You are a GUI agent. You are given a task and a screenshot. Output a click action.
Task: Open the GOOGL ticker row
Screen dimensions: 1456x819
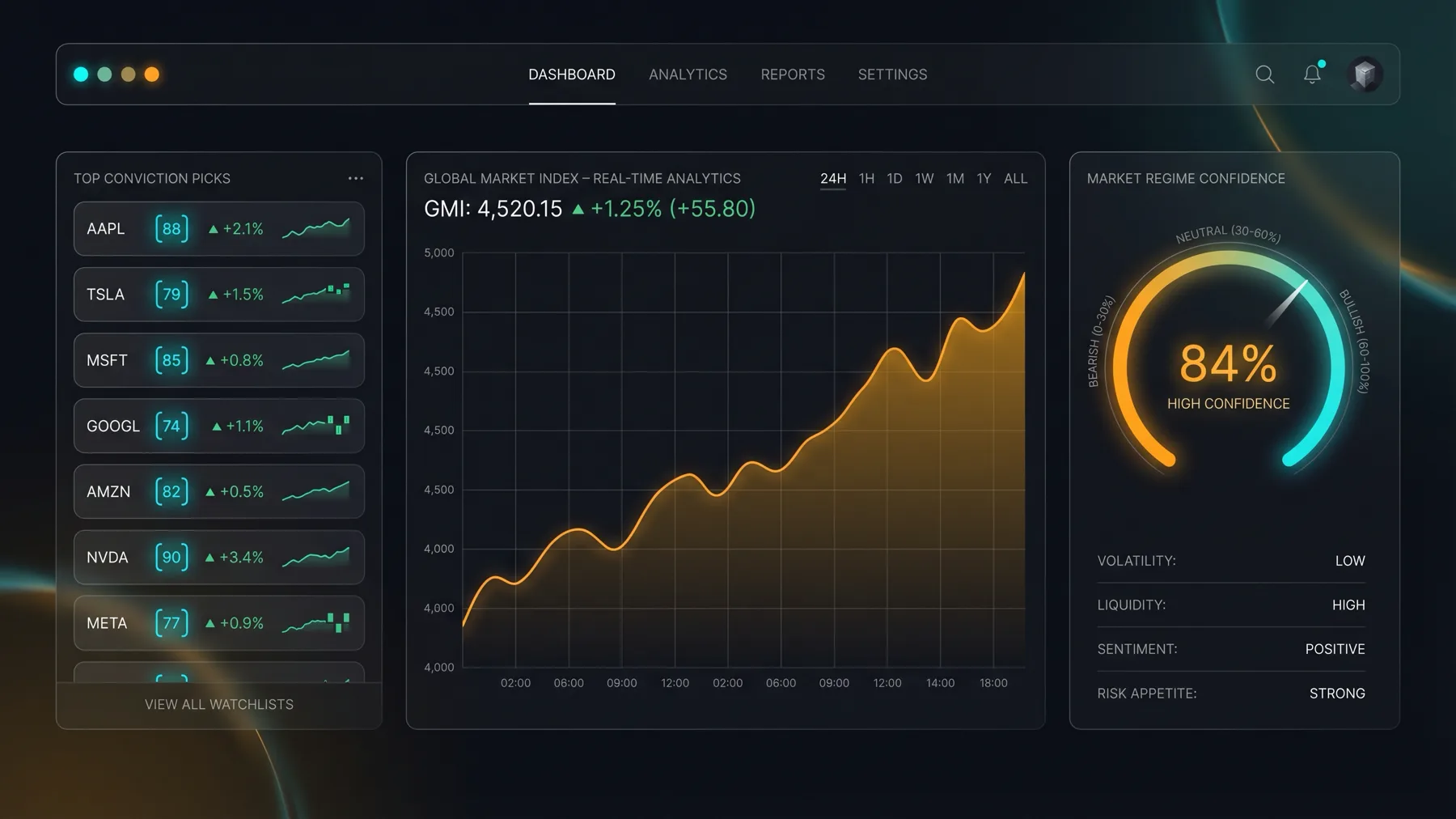(x=219, y=426)
